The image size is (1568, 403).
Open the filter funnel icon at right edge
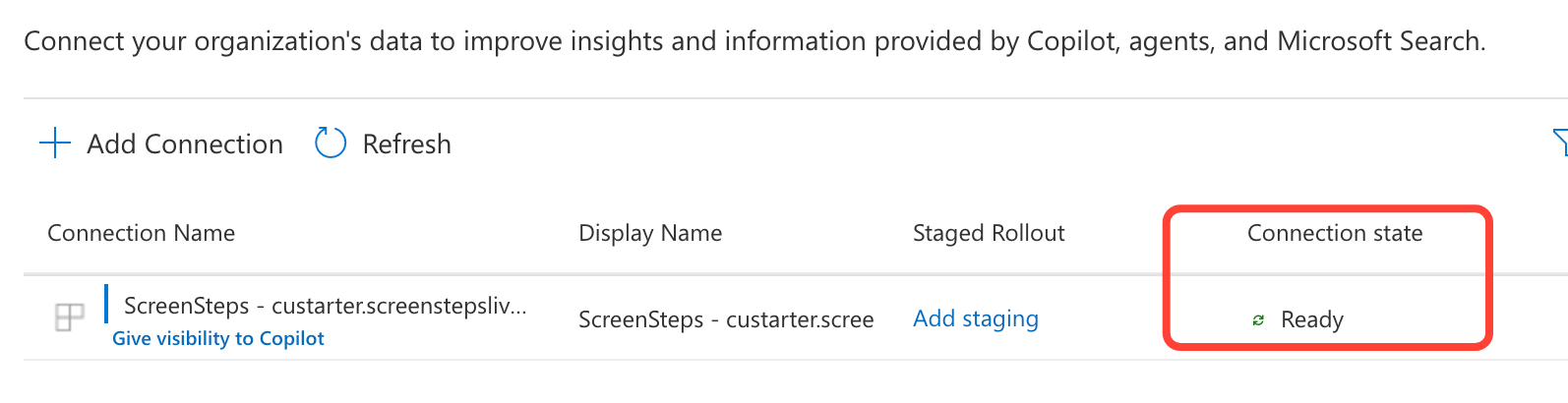coord(1560,144)
